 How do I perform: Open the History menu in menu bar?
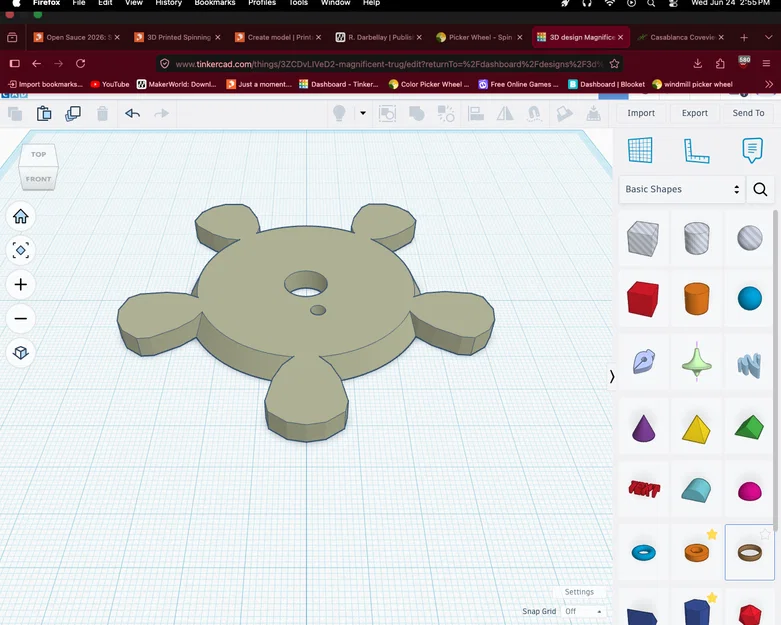168,3
